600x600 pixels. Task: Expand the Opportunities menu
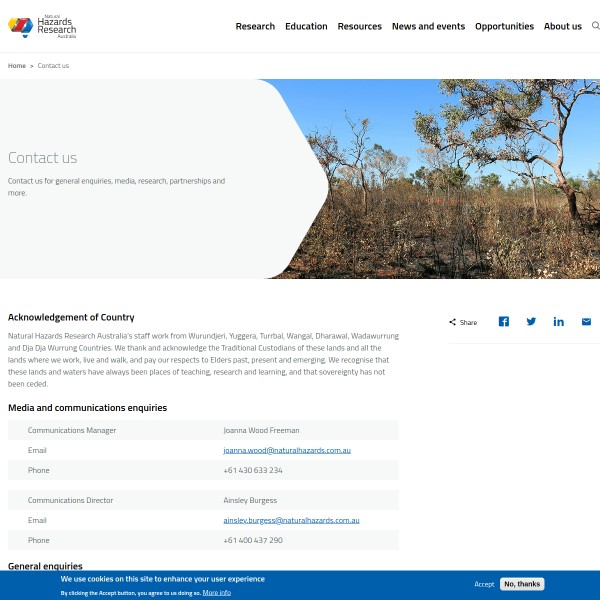(504, 26)
